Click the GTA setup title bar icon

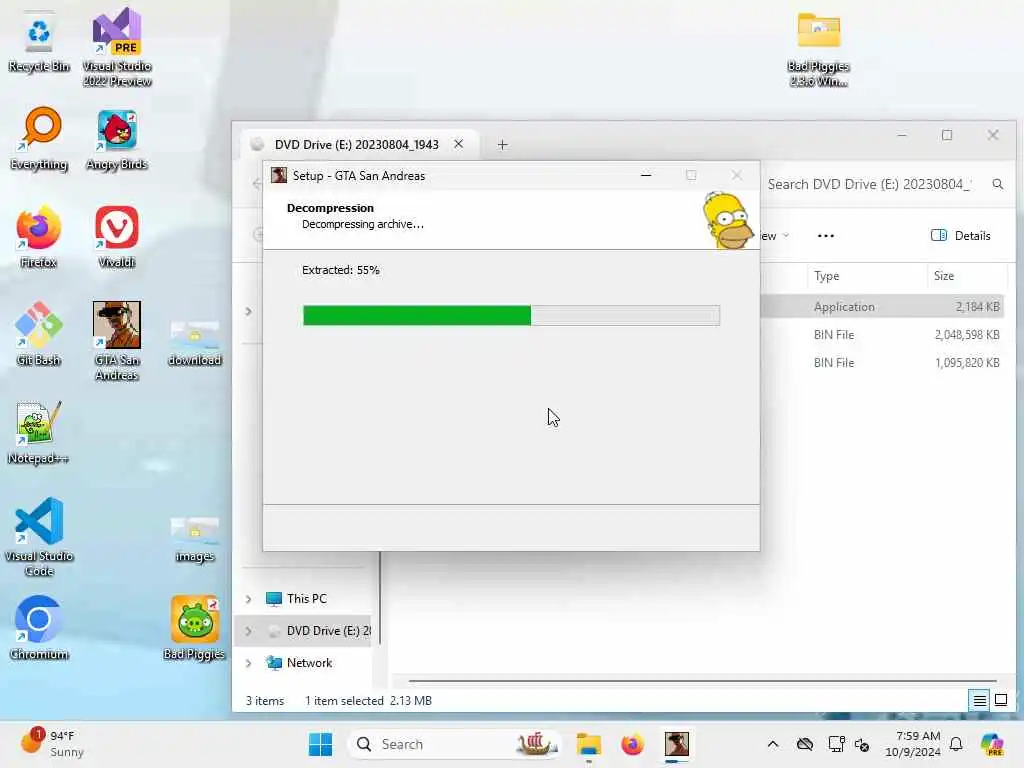[279, 175]
